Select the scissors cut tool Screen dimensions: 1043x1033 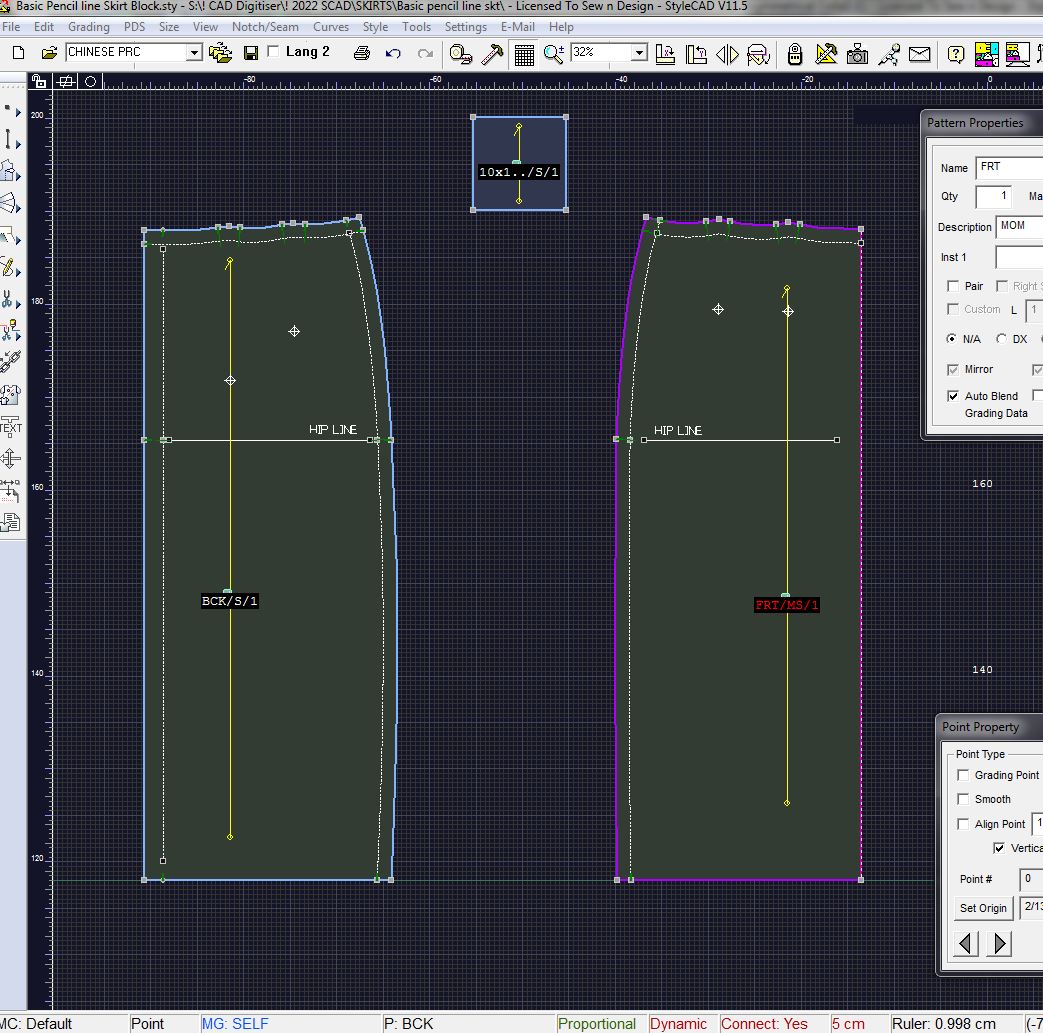[x=9, y=299]
